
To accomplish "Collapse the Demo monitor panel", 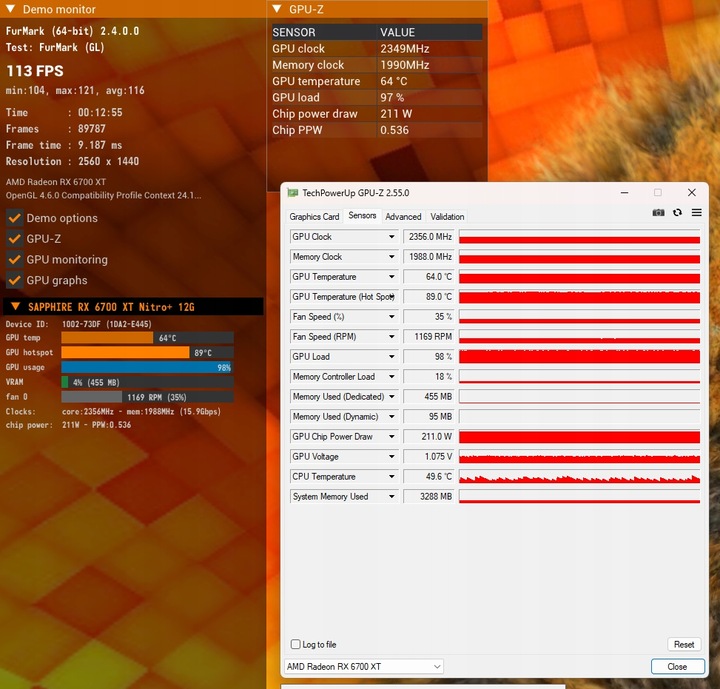I will 11,9.
